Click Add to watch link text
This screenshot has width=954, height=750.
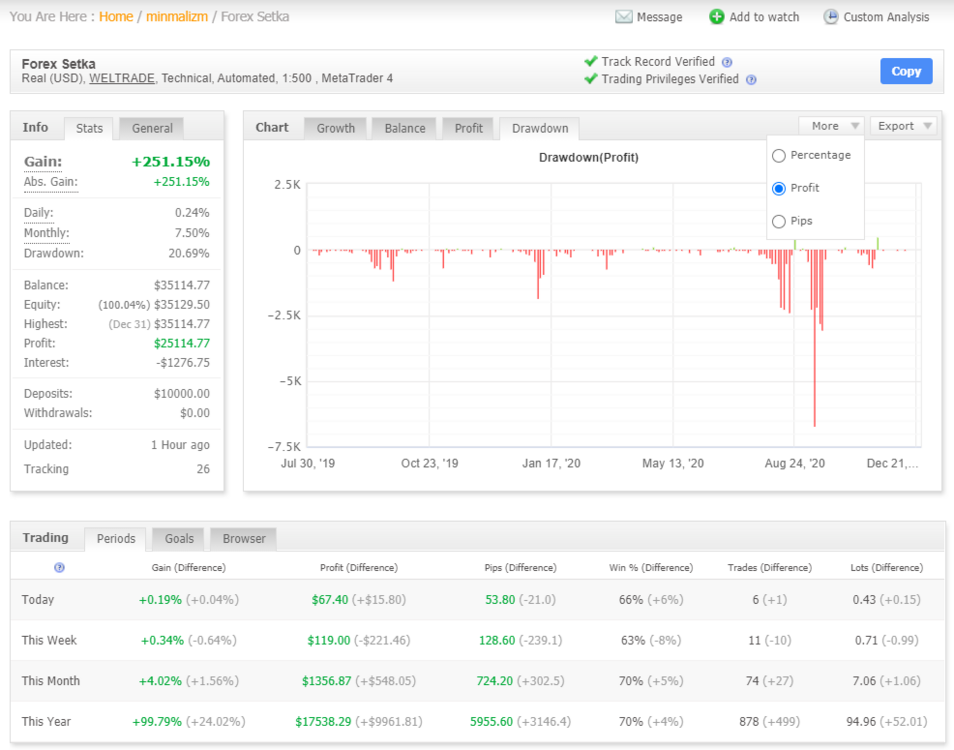[x=764, y=17]
